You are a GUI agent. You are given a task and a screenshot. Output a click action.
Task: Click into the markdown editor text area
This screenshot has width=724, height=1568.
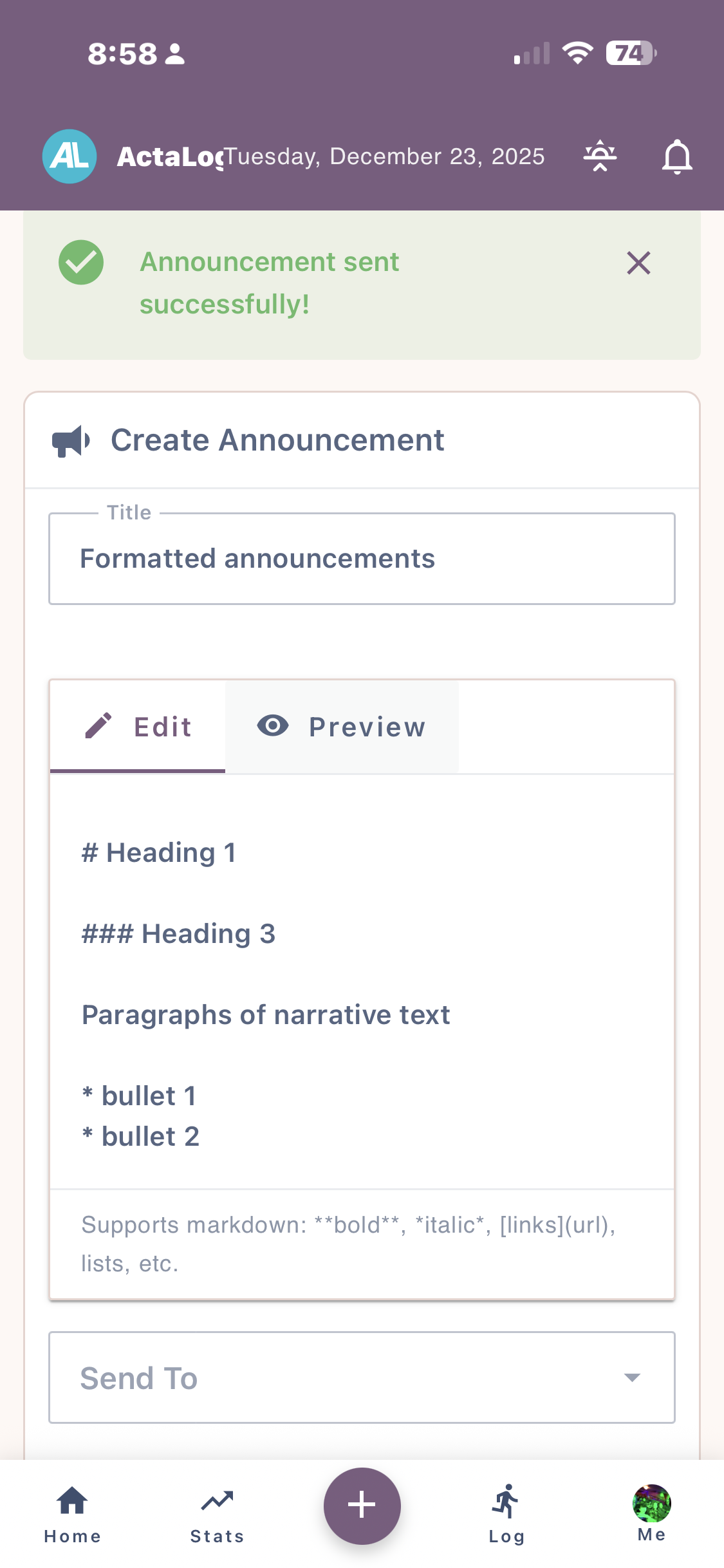click(x=362, y=991)
